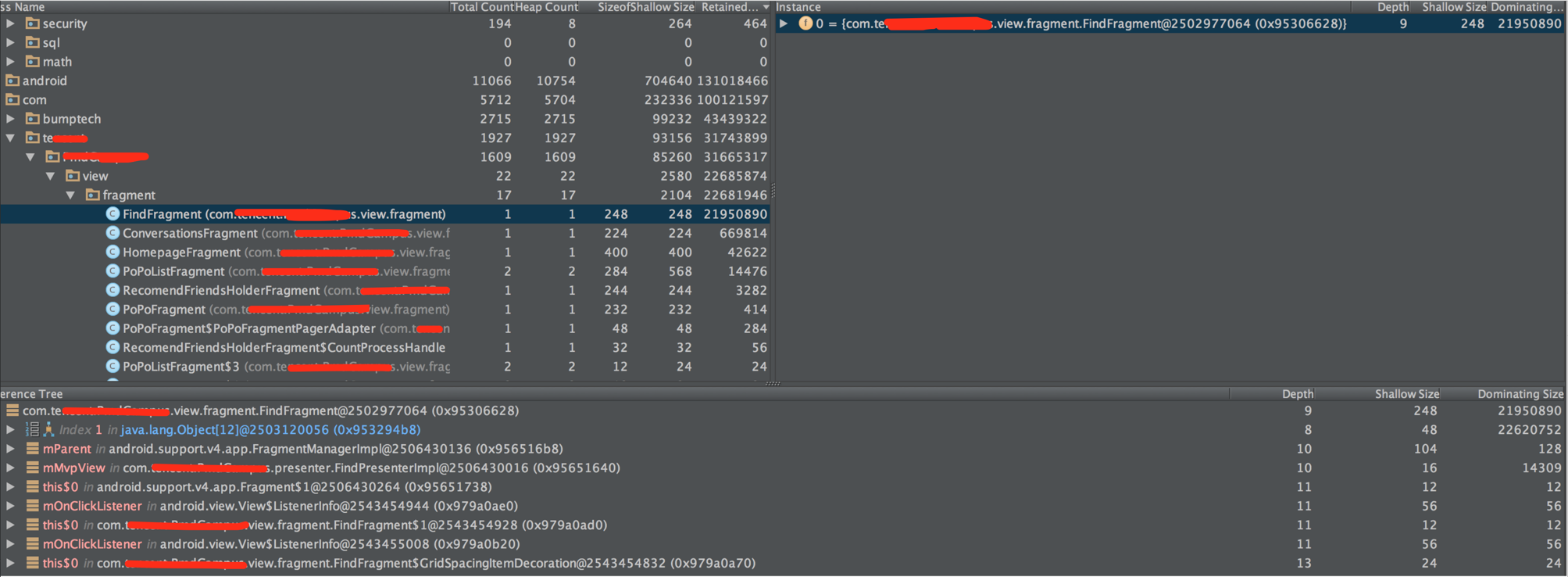Image resolution: width=1568 pixels, height=577 pixels.
Task: Click the class icon beside PoPoListFragment with count 284
Action: (113, 271)
